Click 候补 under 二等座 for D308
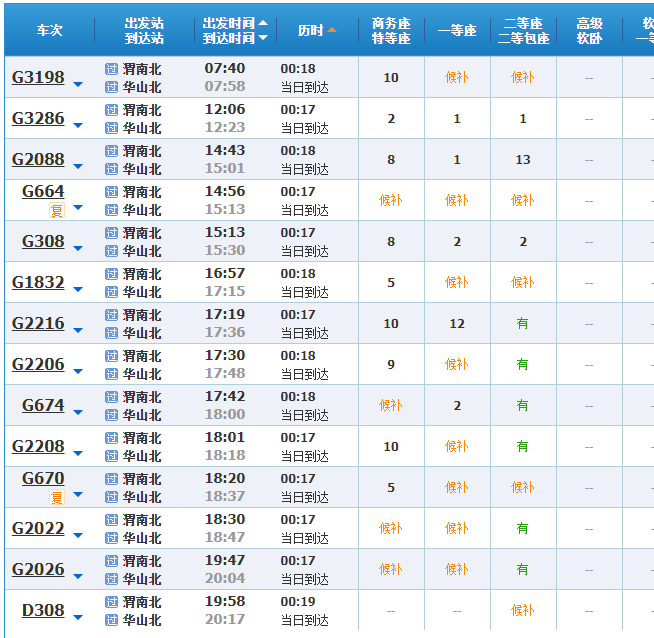Screen dimensions: 654x638 pos(522,610)
